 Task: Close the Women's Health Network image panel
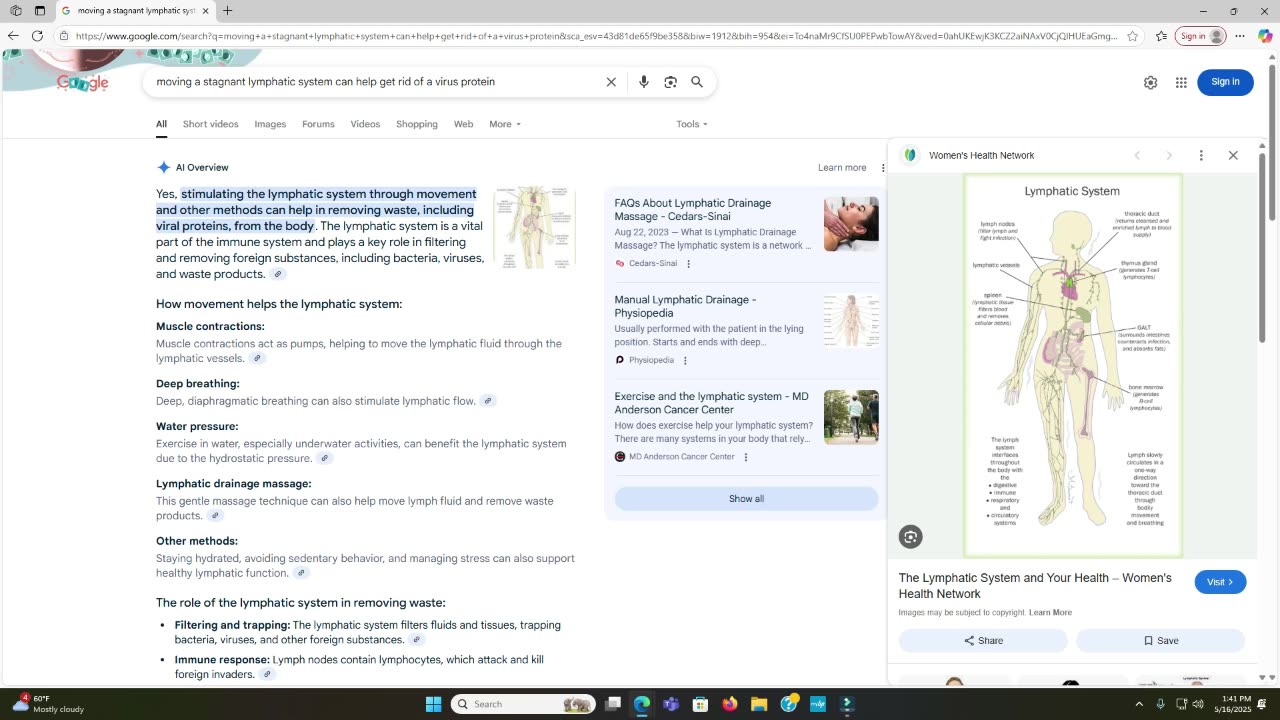tap(1233, 155)
